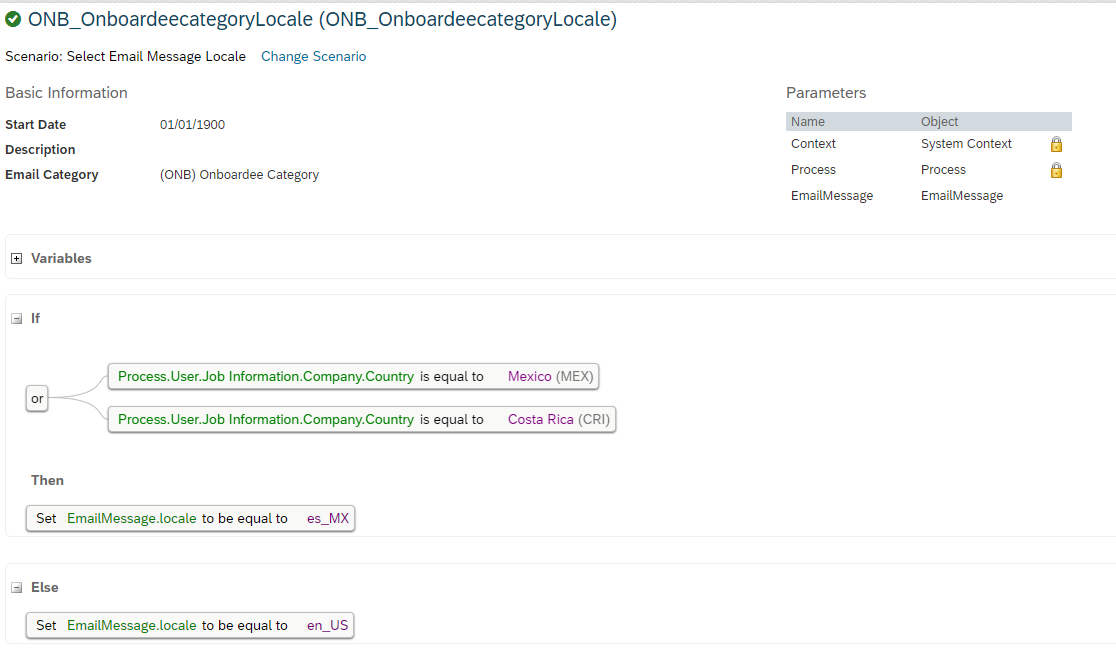Click the Description label
Viewport: 1116px width, 668px height.
[40, 149]
